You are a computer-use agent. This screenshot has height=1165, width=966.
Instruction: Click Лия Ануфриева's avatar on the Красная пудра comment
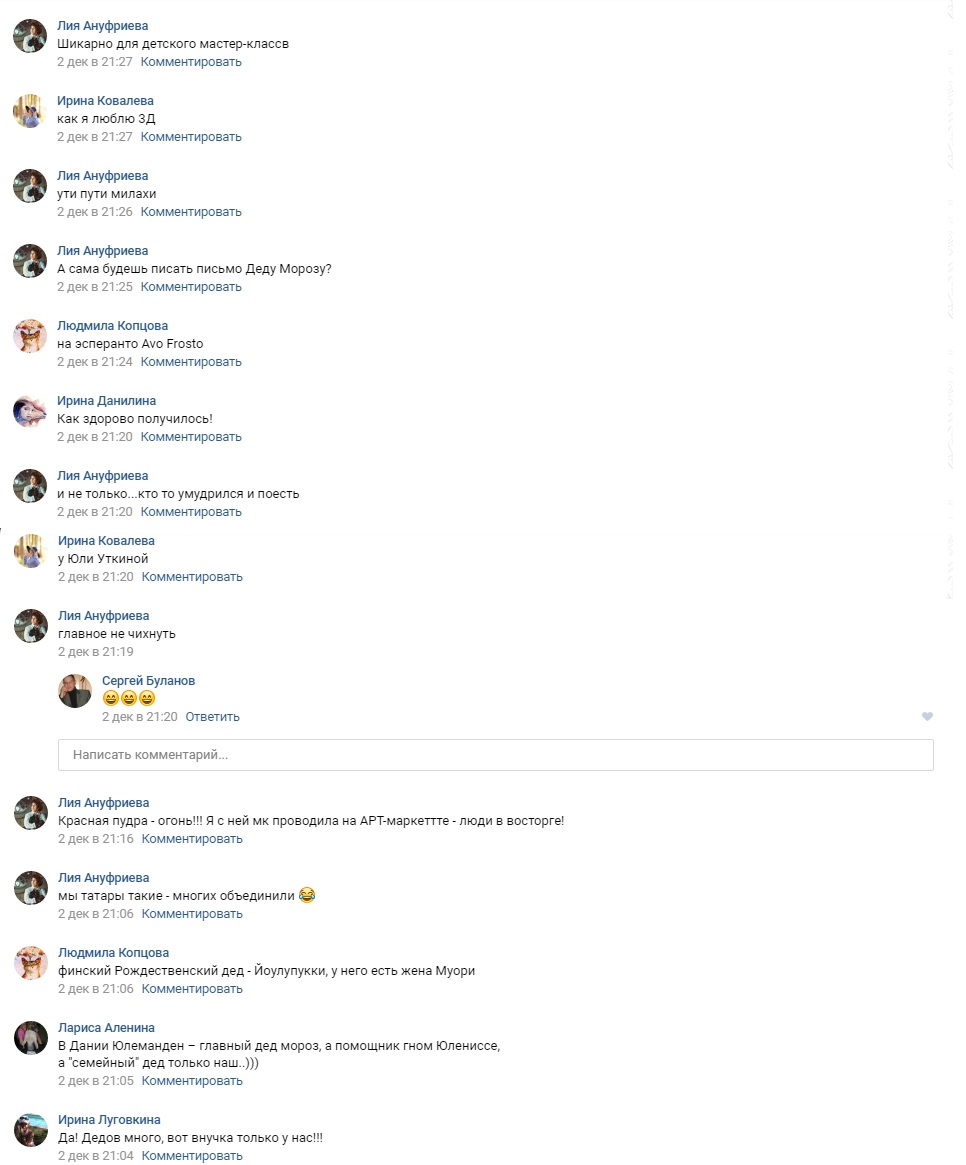tap(31, 813)
